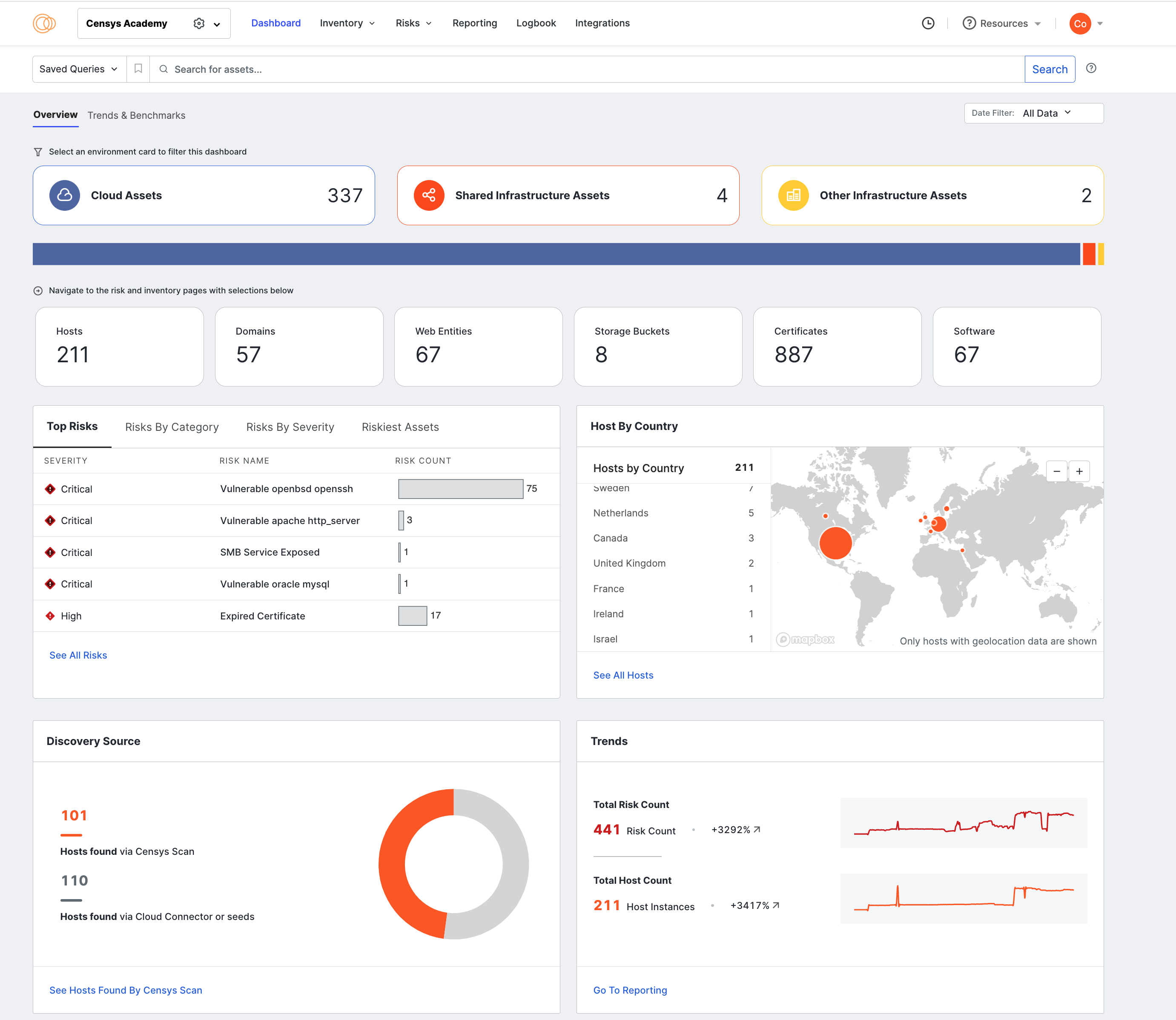Go to Reporting in nav
The width and height of the screenshot is (1176, 1020).
[475, 23]
